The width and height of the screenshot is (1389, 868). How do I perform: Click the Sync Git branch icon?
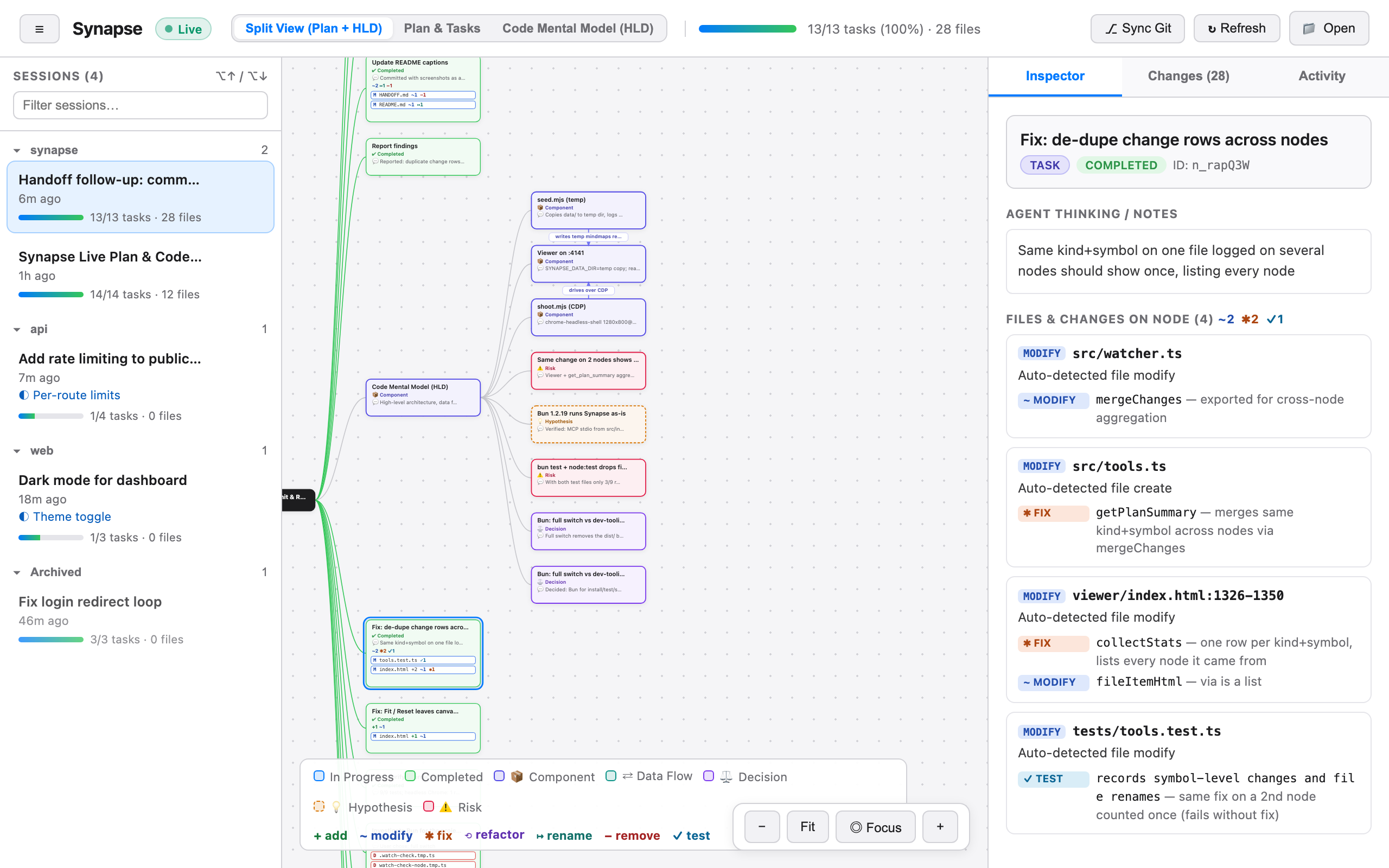pyautogui.click(x=1111, y=29)
